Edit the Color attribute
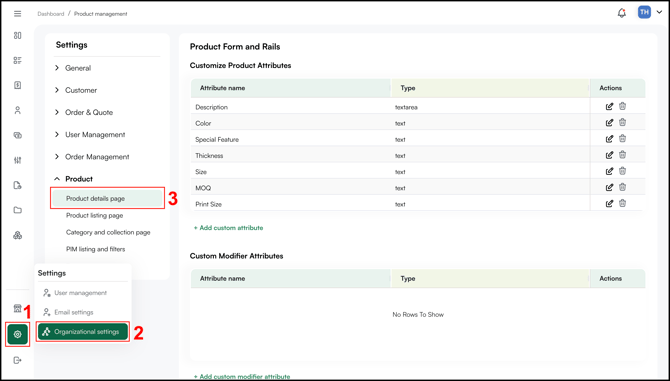 click(609, 123)
